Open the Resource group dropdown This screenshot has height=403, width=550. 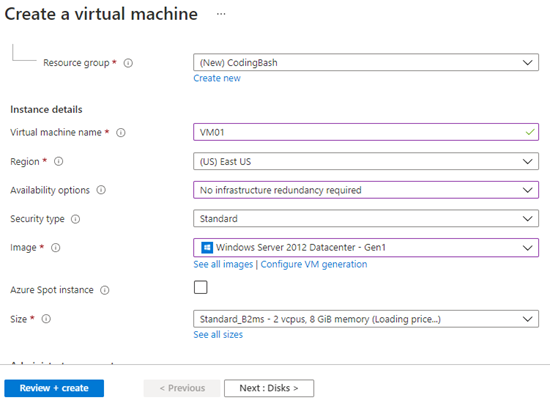366,62
